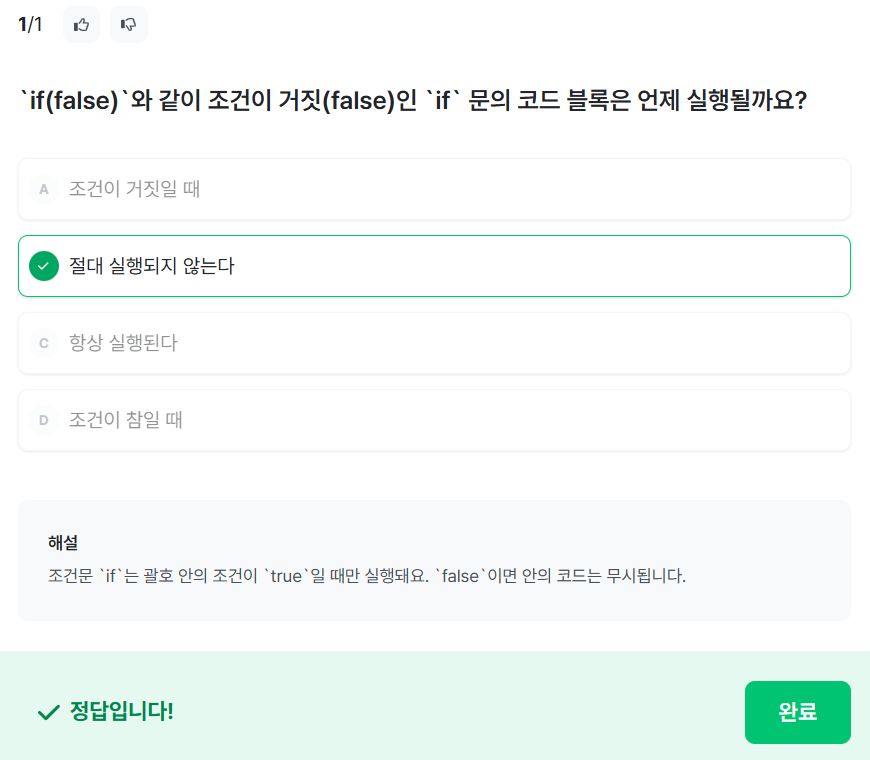Screen dimensions: 870x760
Task: Click the explanation text about 조건문 if
Action: (366, 577)
